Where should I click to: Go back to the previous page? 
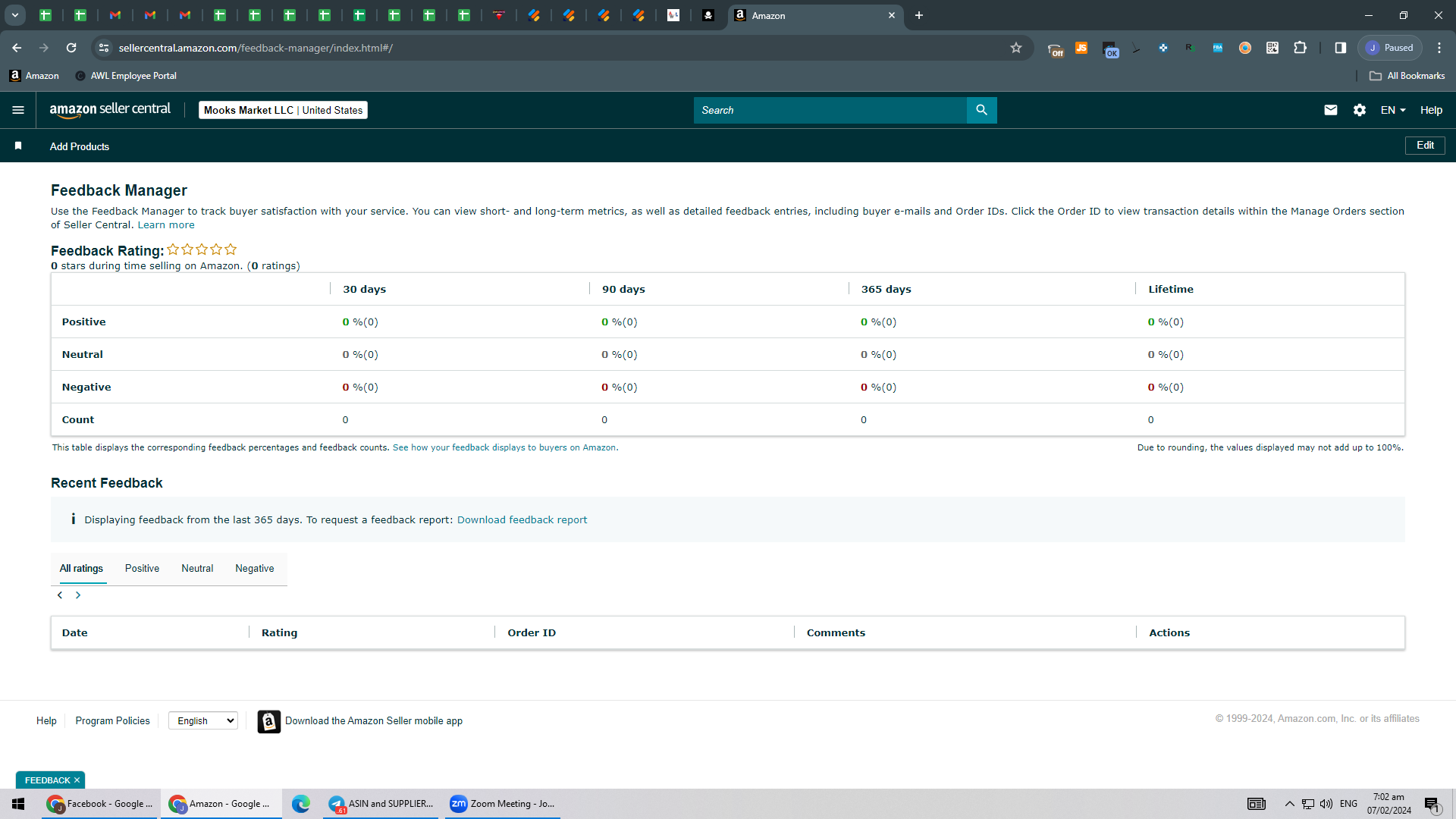coord(17,48)
